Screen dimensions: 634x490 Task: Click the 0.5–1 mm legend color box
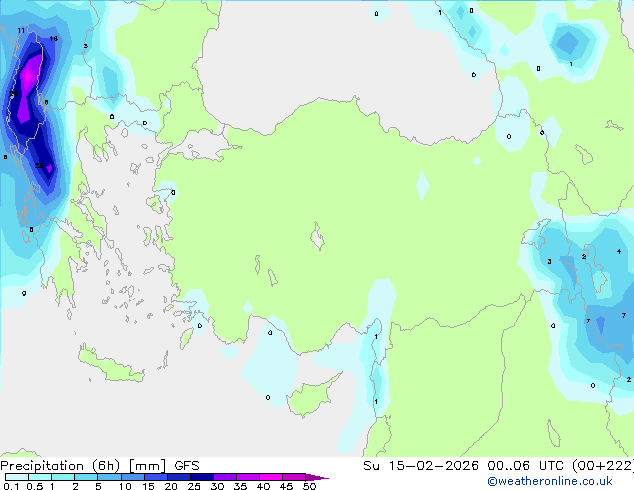tap(40, 477)
